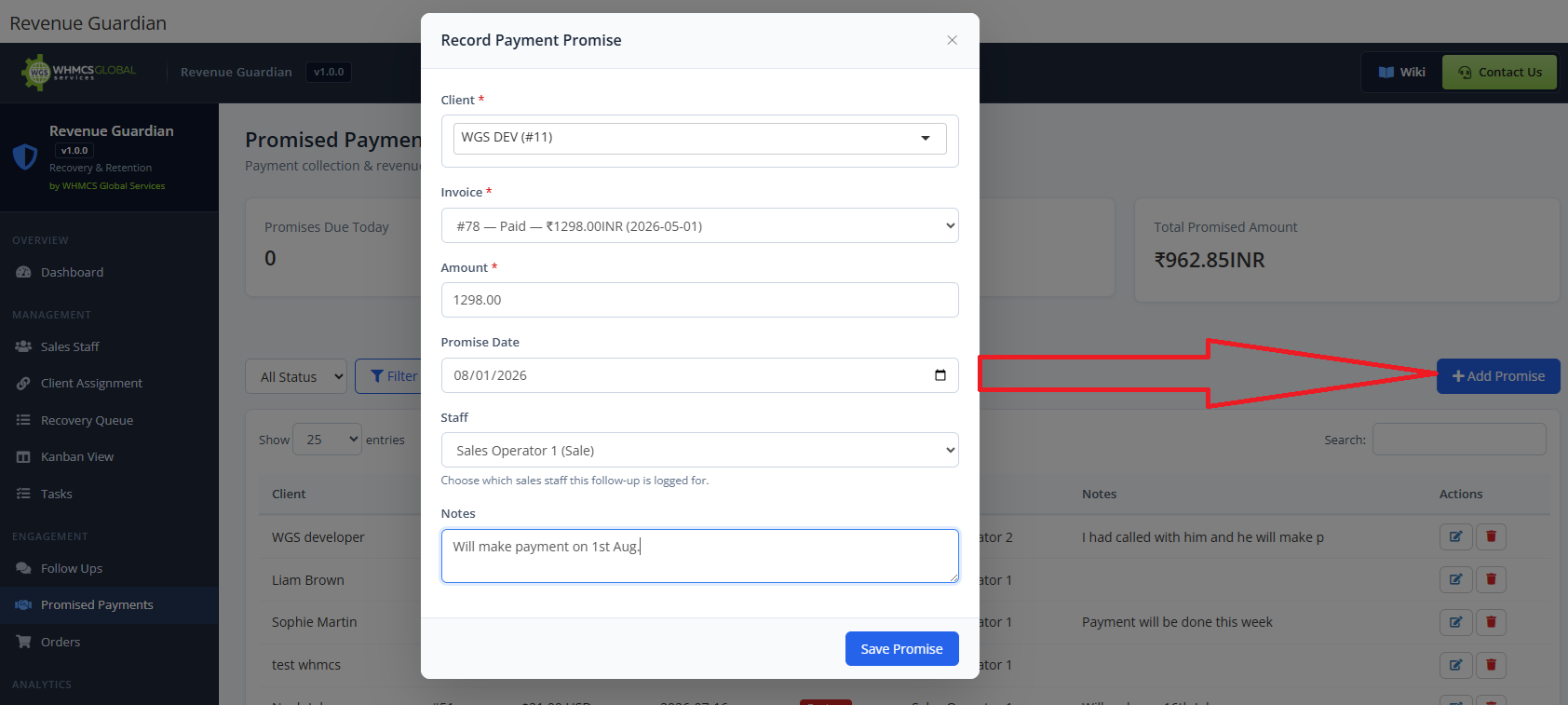1568x705 pixels.
Task: Click the Tasks checklist icon
Action: pos(23,494)
